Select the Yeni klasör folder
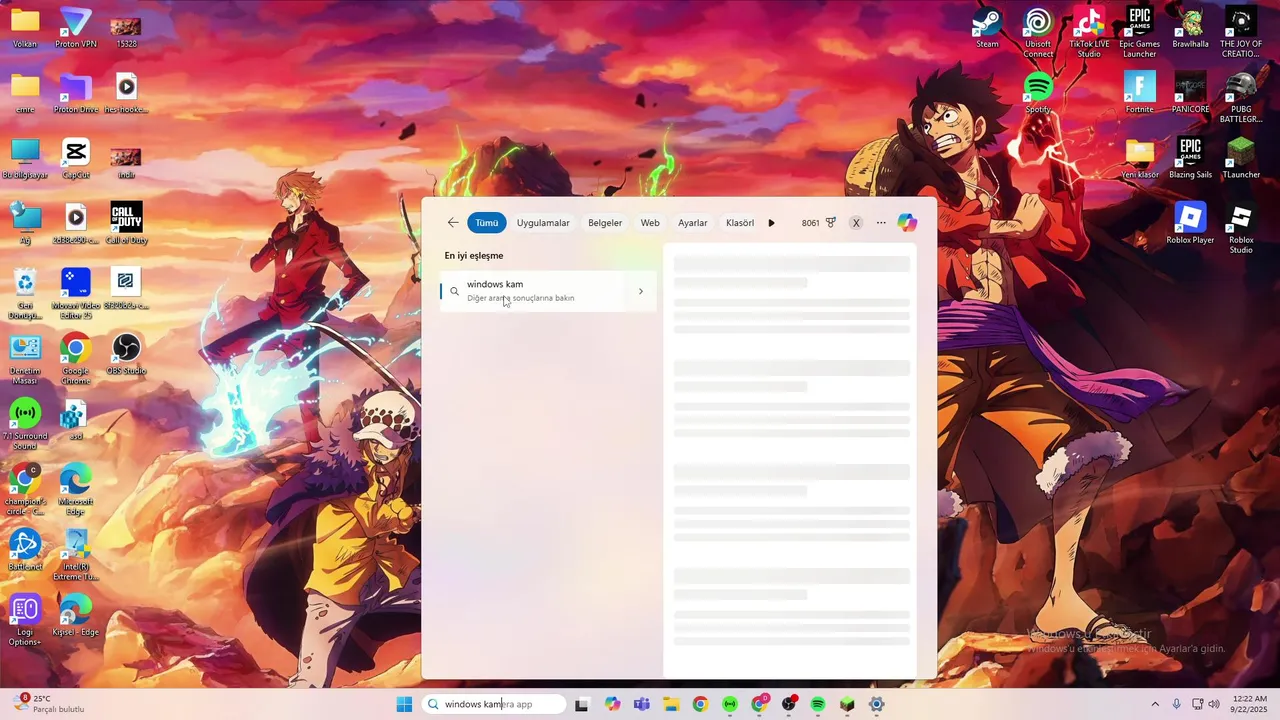Viewport: 1280px width, 720px height. (x=1140, y=158)
